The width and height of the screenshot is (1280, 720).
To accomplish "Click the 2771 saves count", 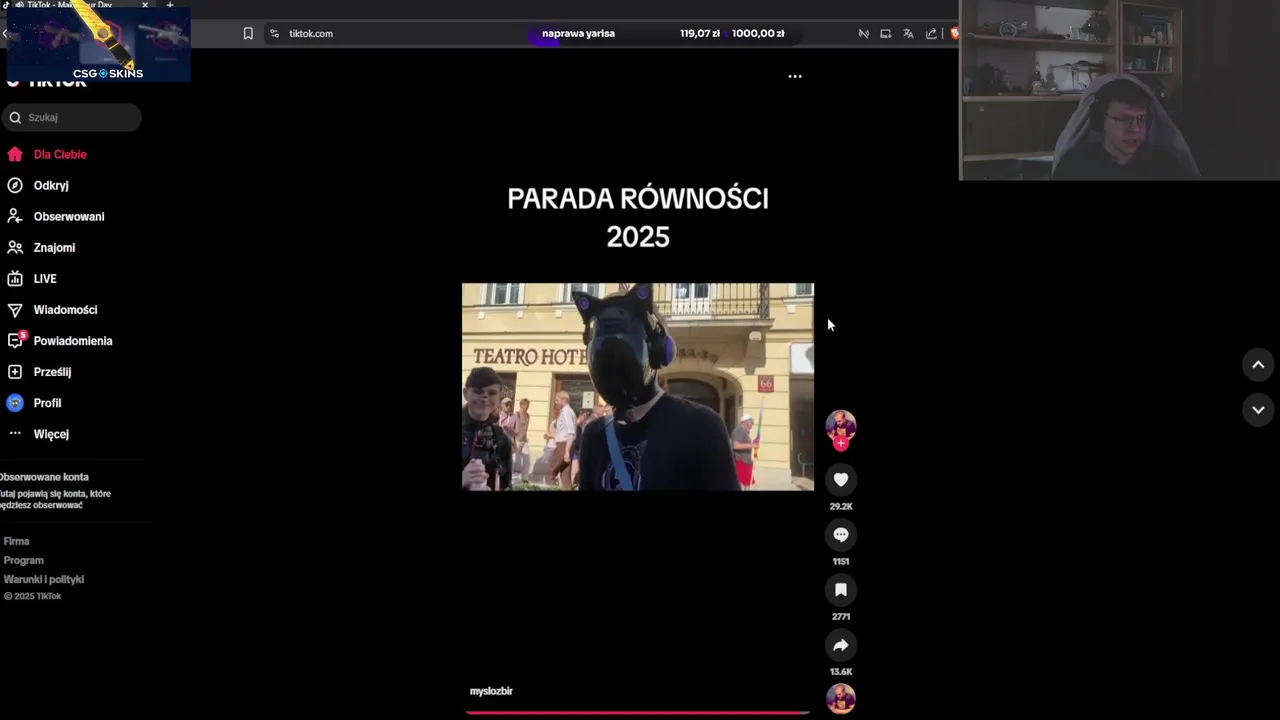I will pos(841,616).
